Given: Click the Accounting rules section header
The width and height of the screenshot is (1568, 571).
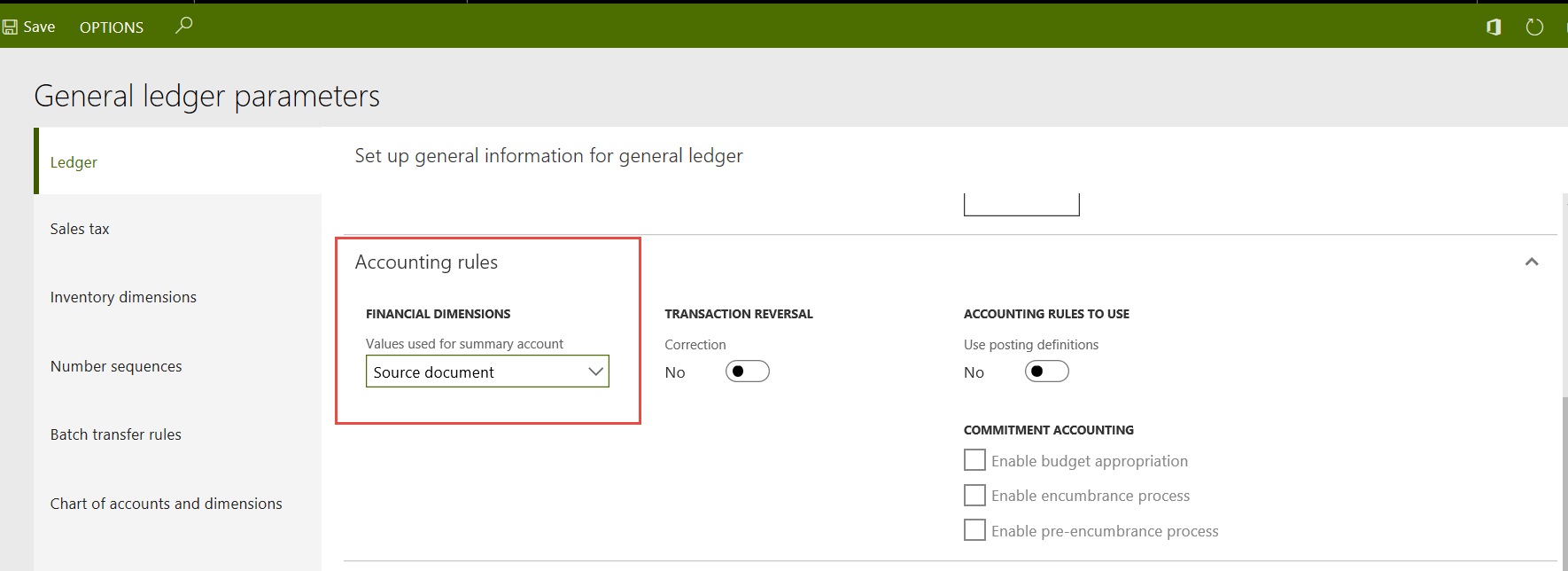Looking at the screenshot, I should (x=426, y=262).
